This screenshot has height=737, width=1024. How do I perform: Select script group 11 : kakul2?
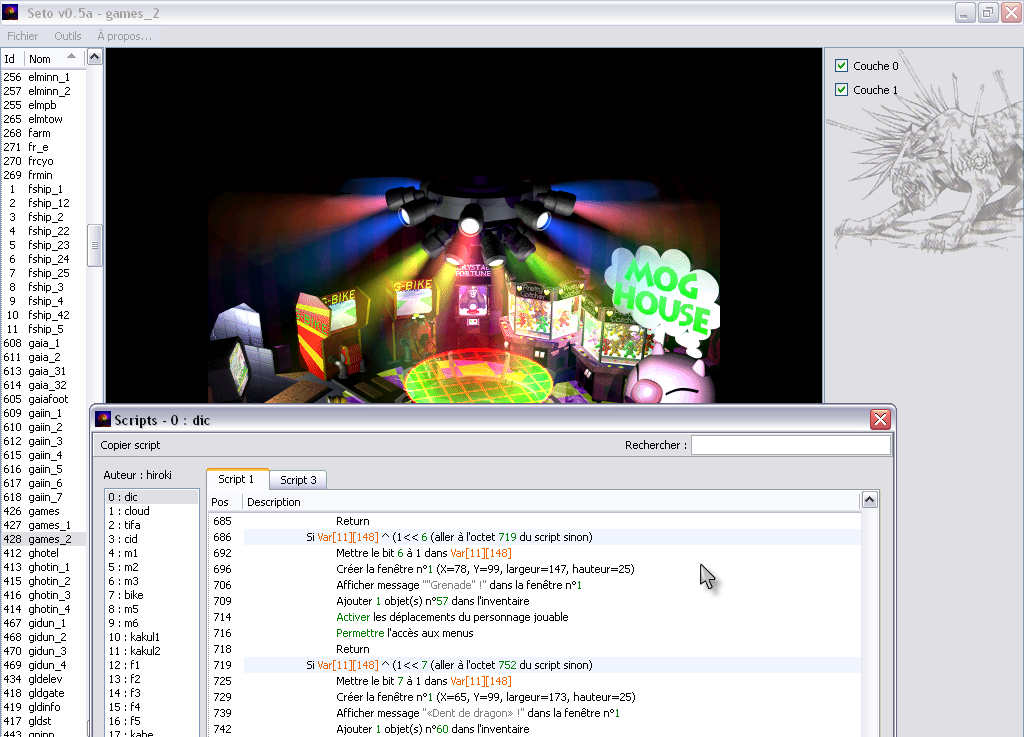click(152, 651)
